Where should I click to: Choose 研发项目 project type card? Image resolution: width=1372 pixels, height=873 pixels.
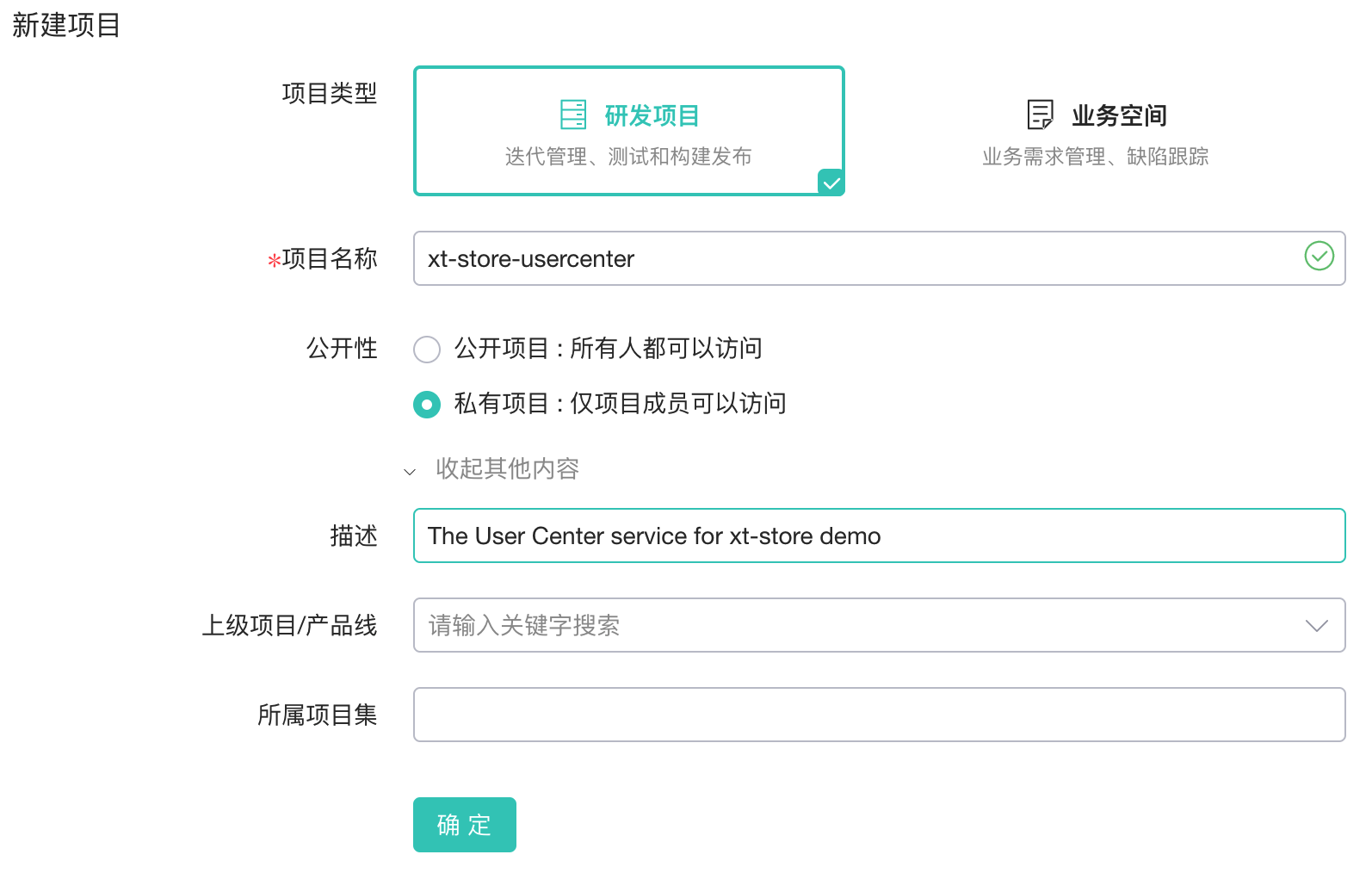coord(628,132)
